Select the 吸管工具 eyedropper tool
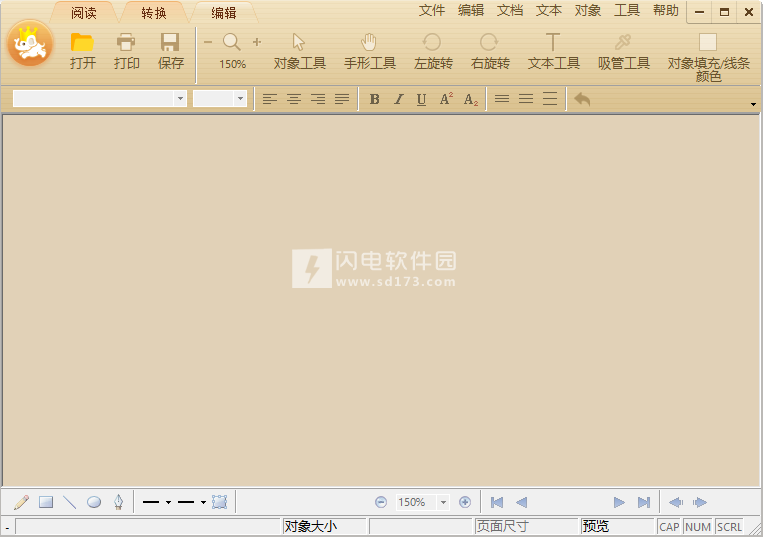This screenshot has height=537, width=763. 623,51
